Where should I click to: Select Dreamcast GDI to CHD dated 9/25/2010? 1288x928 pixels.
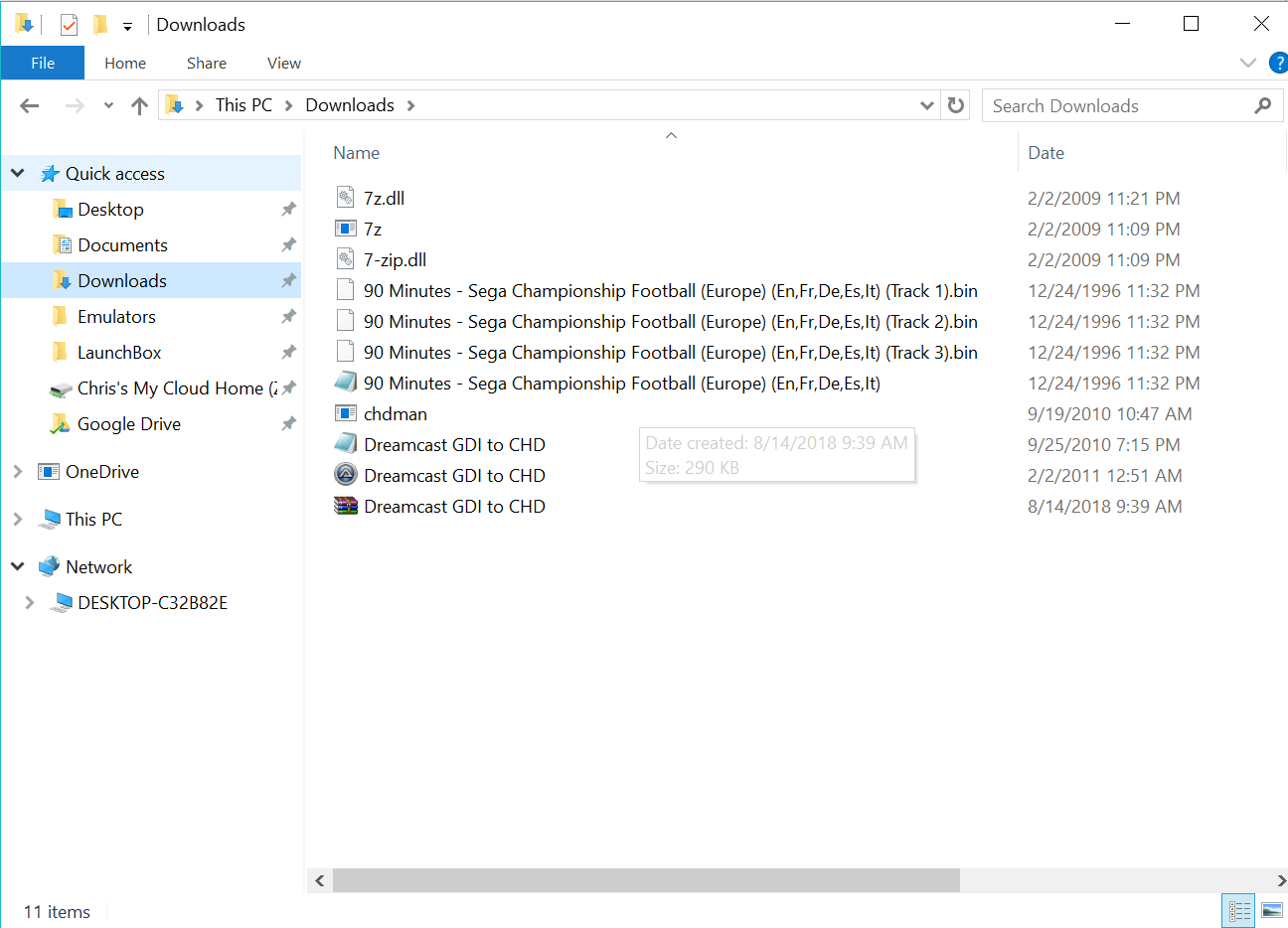point(454,445)
